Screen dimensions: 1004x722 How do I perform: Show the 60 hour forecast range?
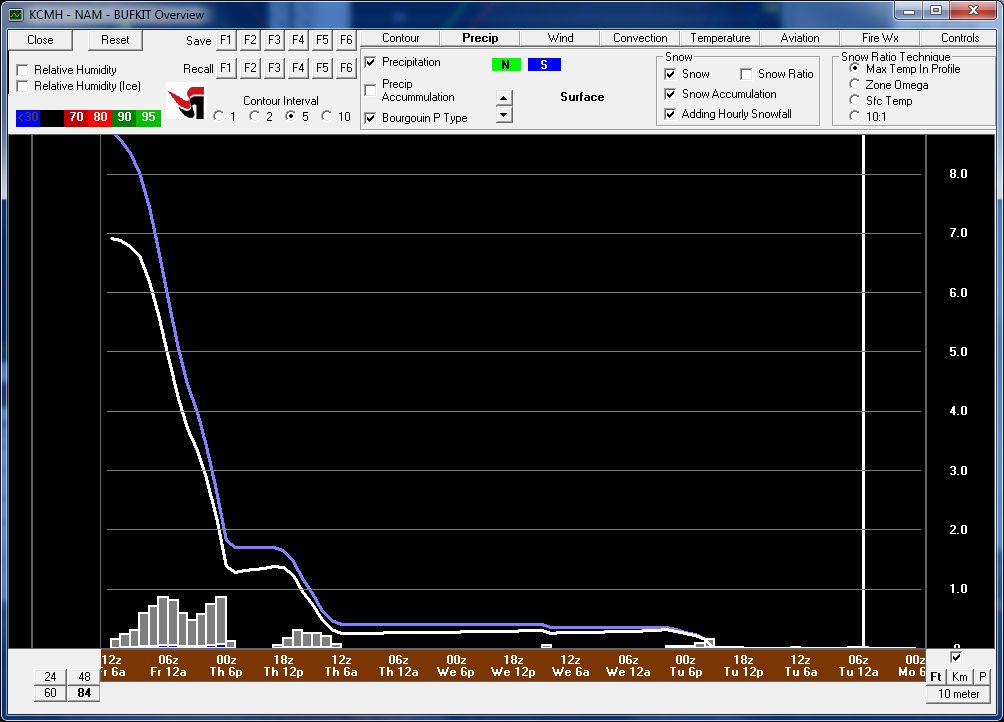(50, 693)
